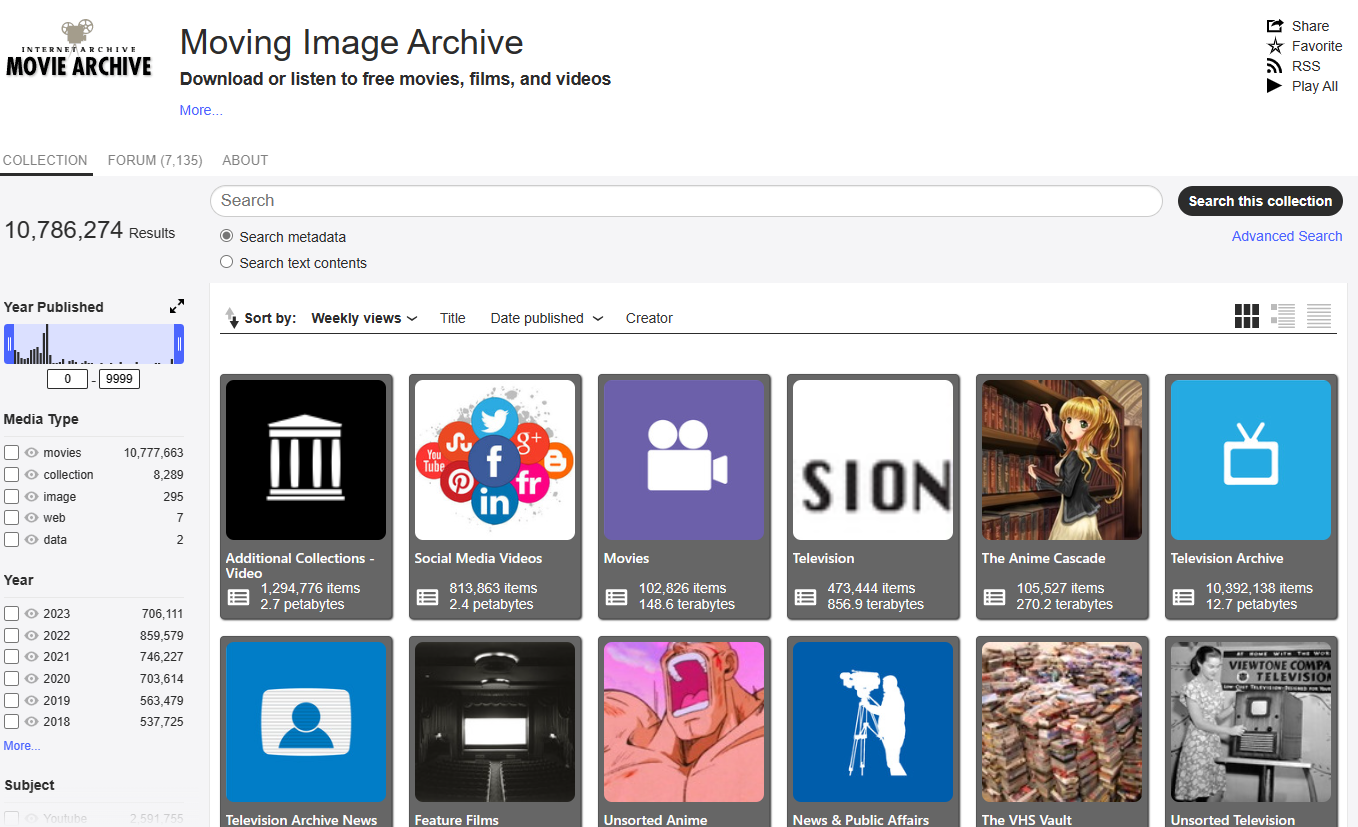Click the Share arrow icon

click(x=1275, y=26)
